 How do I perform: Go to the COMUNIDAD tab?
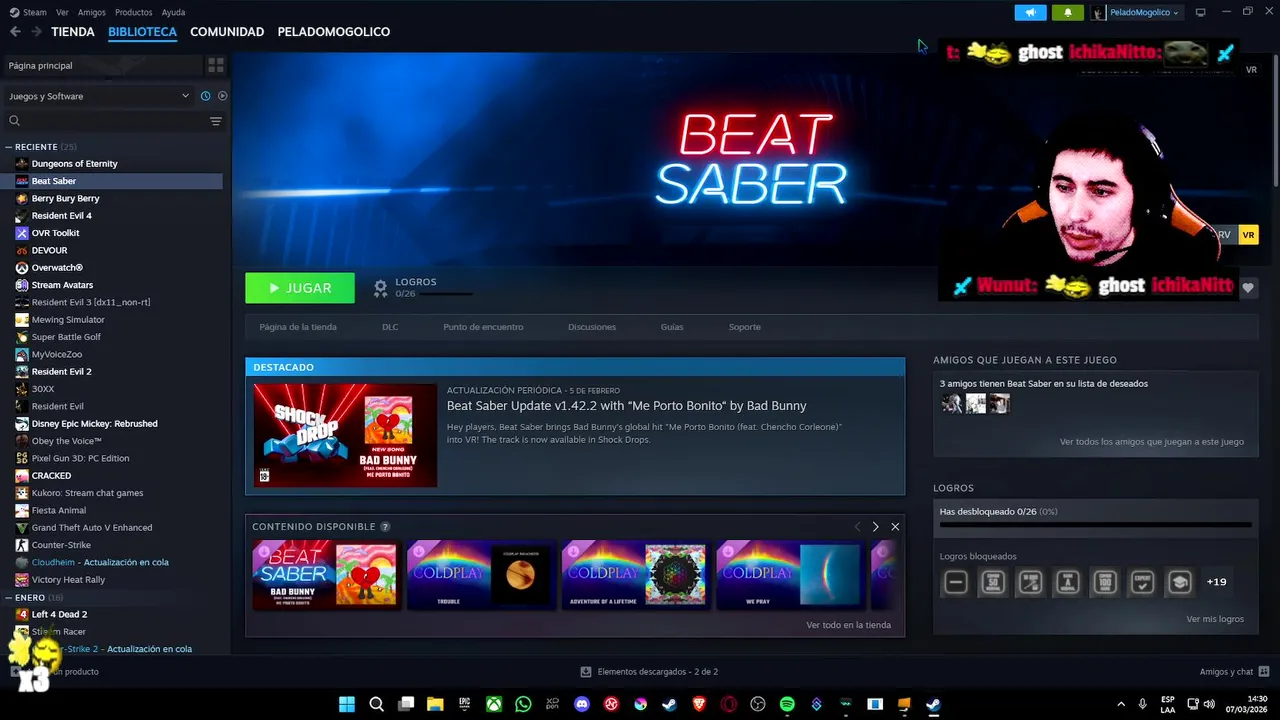coord(227,32)
